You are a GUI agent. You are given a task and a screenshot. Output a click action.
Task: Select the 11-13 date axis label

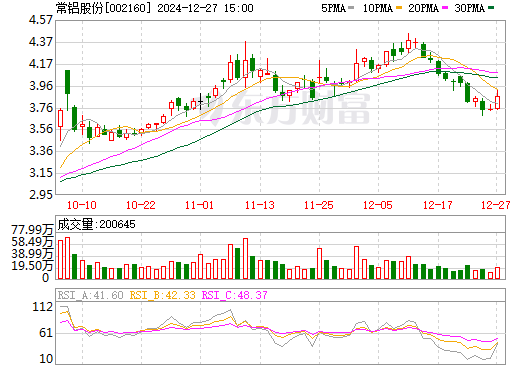[x=260, y=205]
